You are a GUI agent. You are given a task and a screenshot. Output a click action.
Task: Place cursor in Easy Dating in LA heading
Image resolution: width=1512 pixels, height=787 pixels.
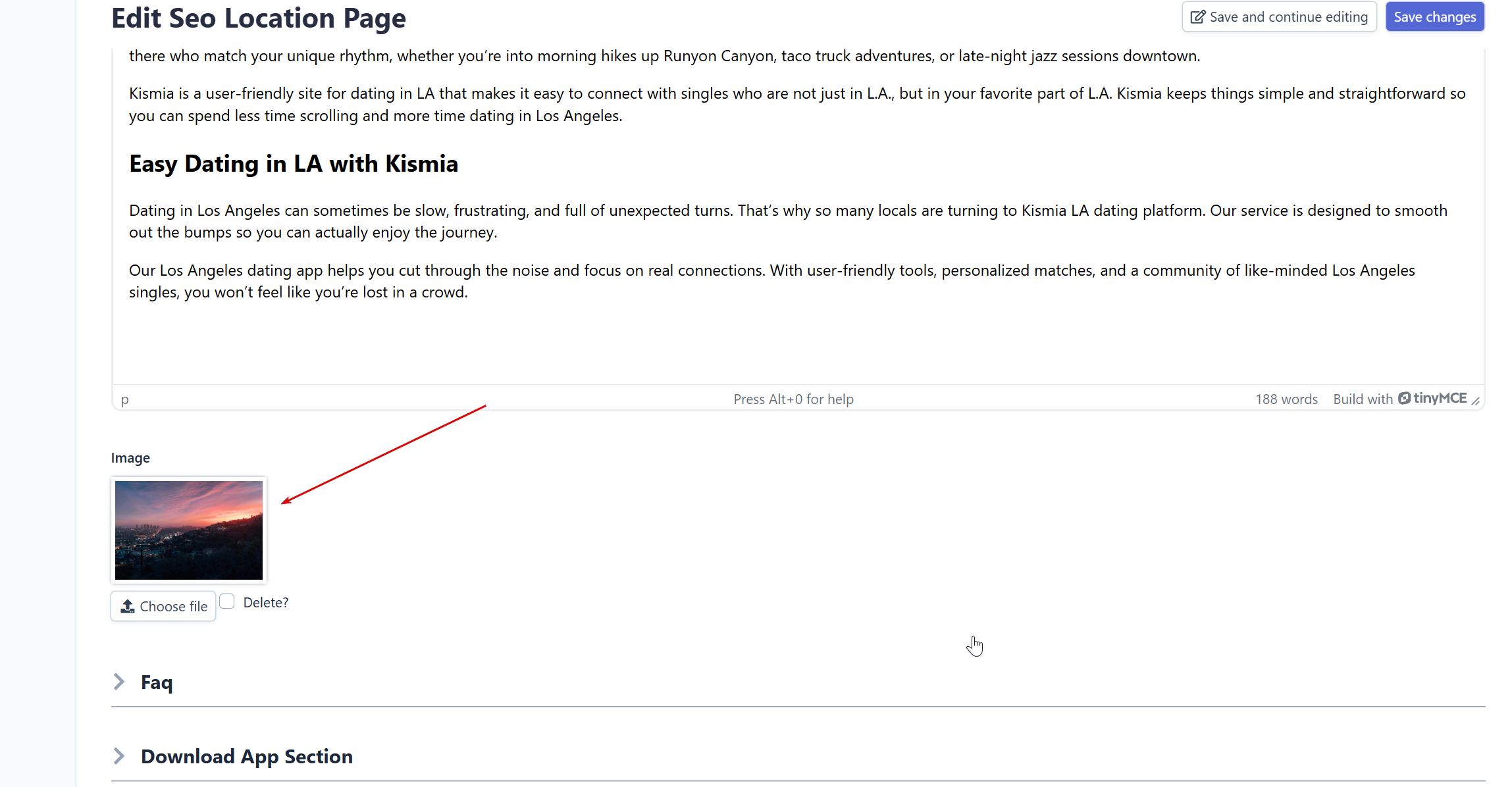294,164
